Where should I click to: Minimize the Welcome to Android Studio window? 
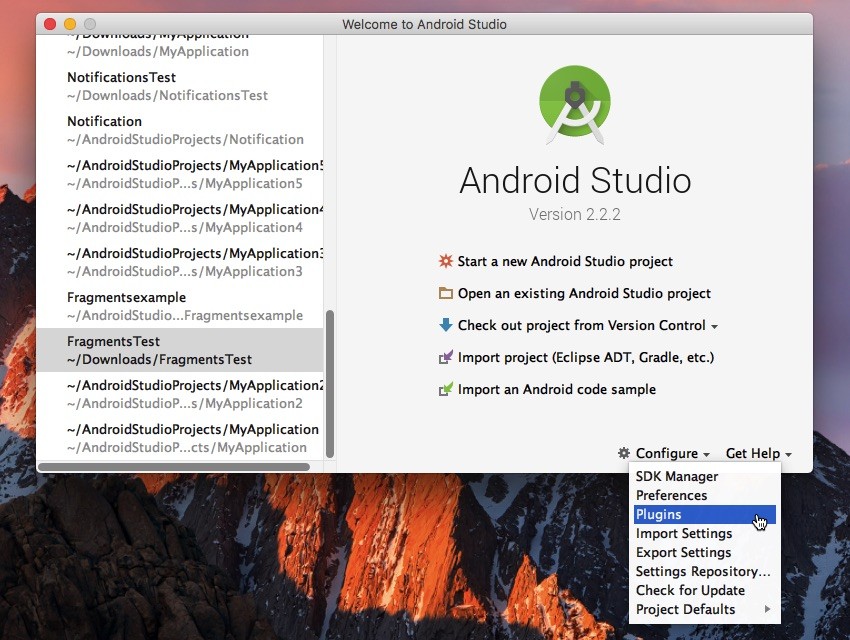coord(70,24)
